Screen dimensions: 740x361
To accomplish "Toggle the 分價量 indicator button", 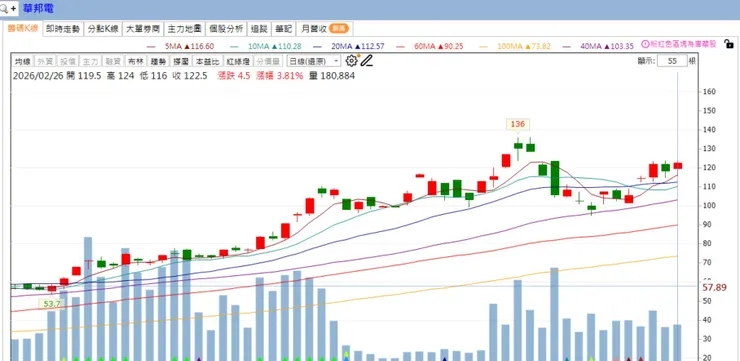I will [x=268, y=61].
